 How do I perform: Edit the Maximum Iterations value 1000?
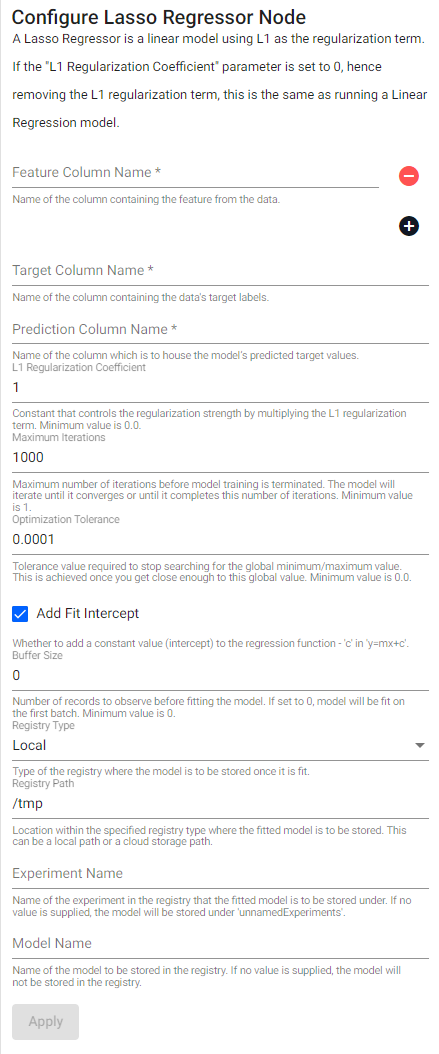[221, 458]
